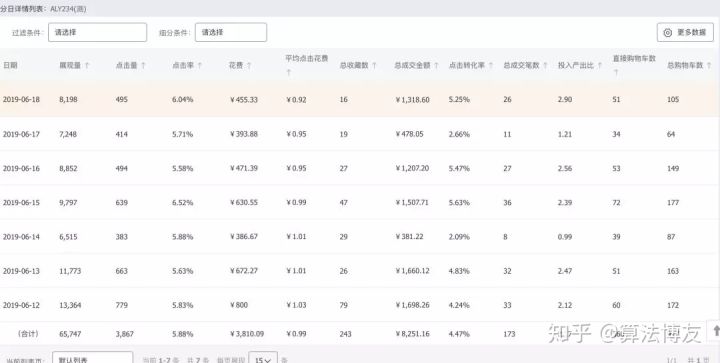This screenshot has height=363, width=720.
Task: Select the 2019-06-15 date cell
Action: click(21, 203)
